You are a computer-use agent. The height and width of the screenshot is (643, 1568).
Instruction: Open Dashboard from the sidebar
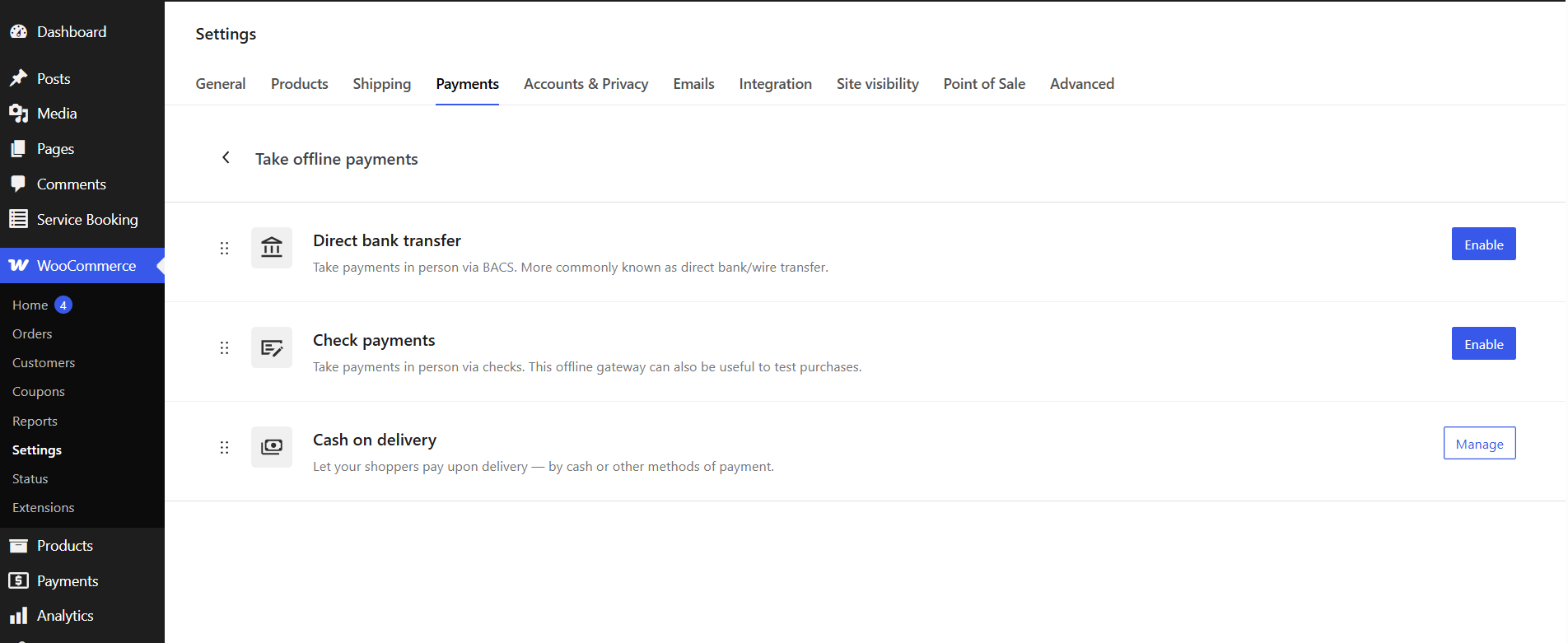click(71, 32)
